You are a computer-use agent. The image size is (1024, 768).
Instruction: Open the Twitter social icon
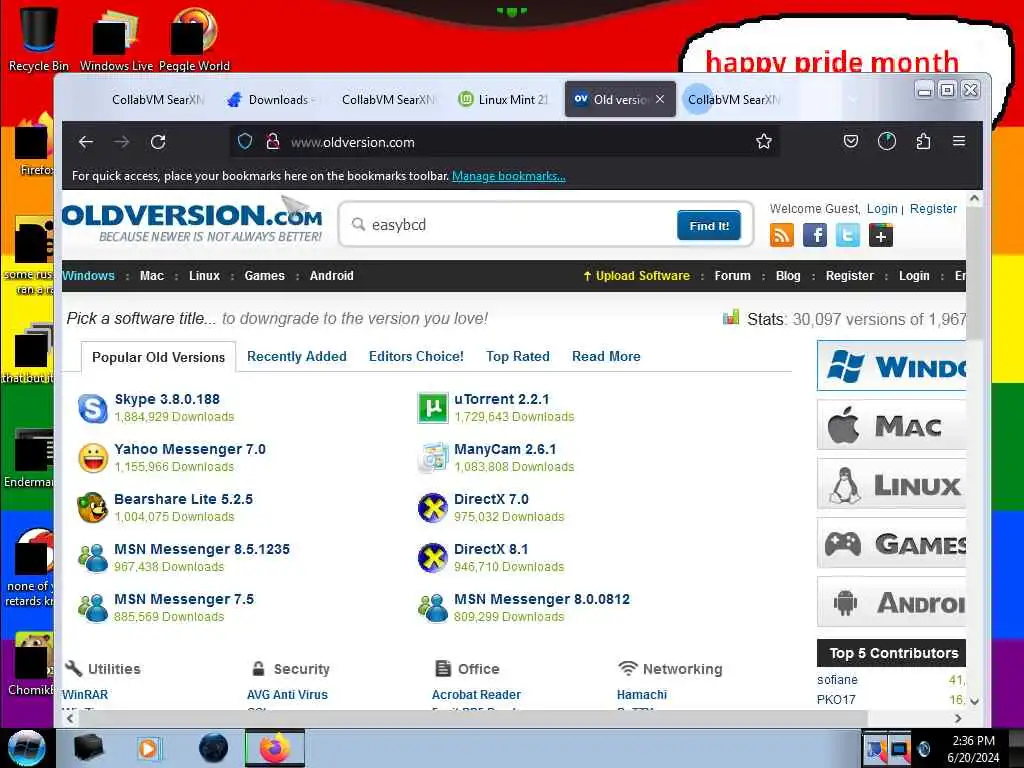pos(848,235)
